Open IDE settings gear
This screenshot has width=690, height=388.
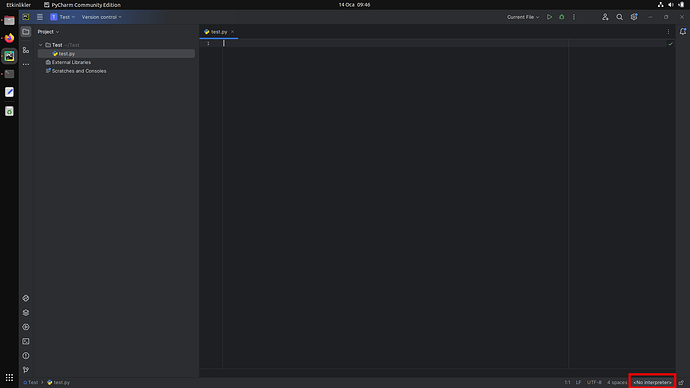click(x=634, y=17)
